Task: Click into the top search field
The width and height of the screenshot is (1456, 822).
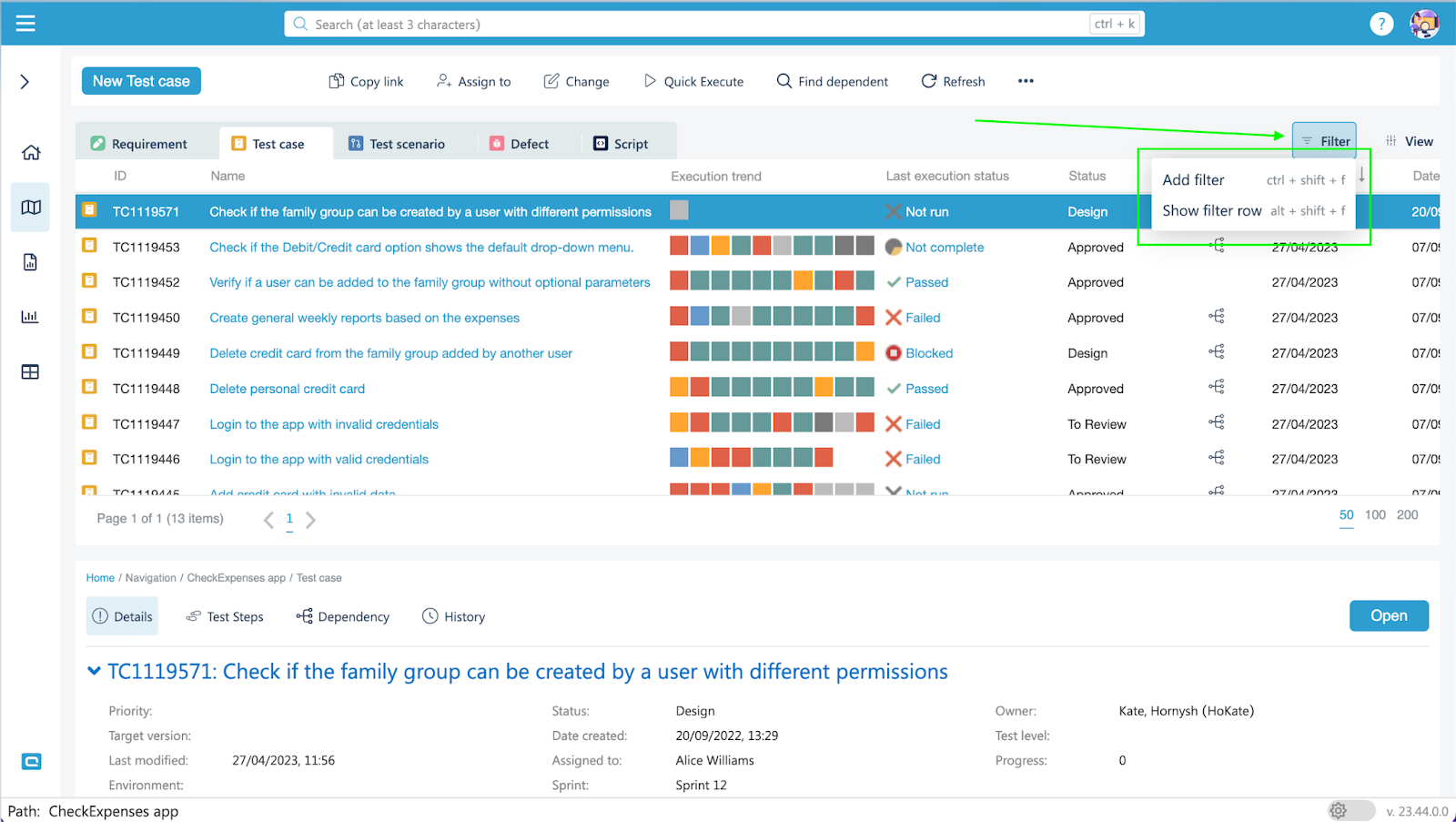Action: pos(692,25)
